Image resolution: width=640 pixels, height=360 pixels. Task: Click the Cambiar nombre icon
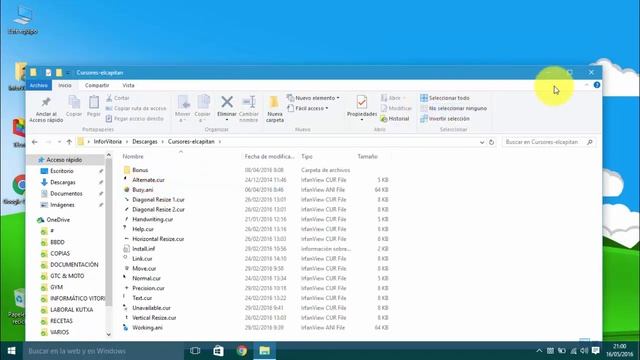(249, 102)
